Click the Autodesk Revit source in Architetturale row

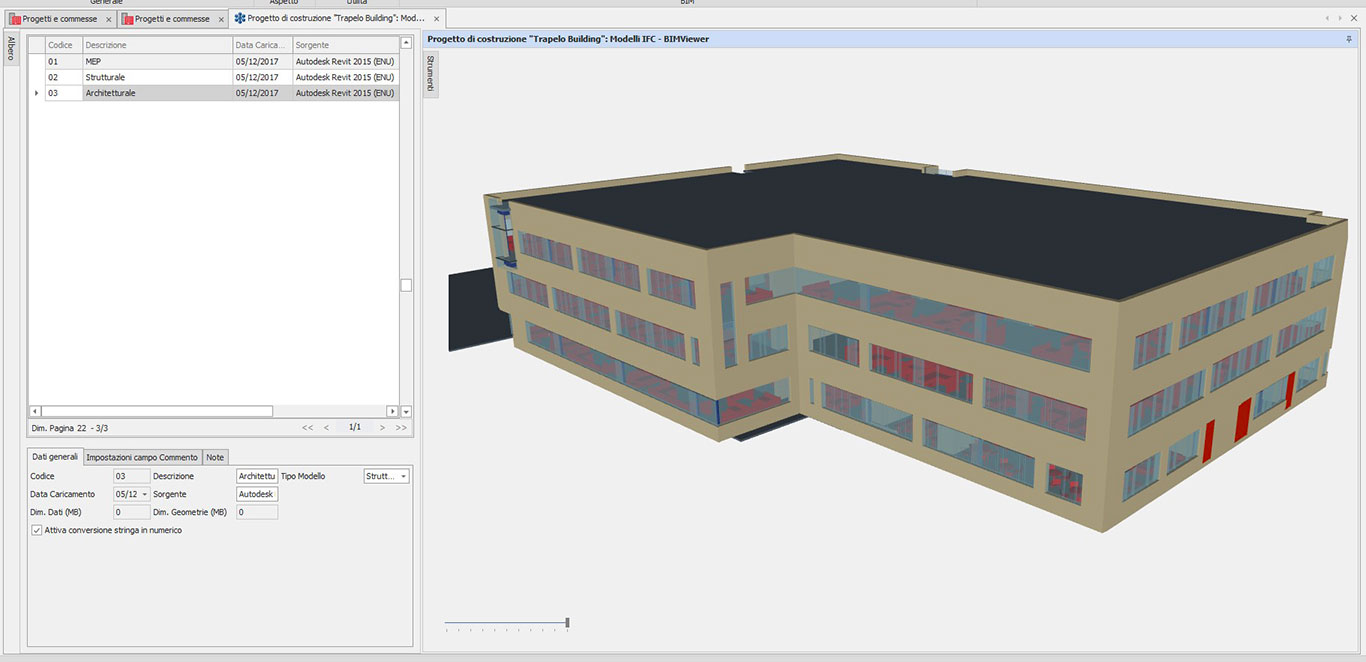pos(345,93)
